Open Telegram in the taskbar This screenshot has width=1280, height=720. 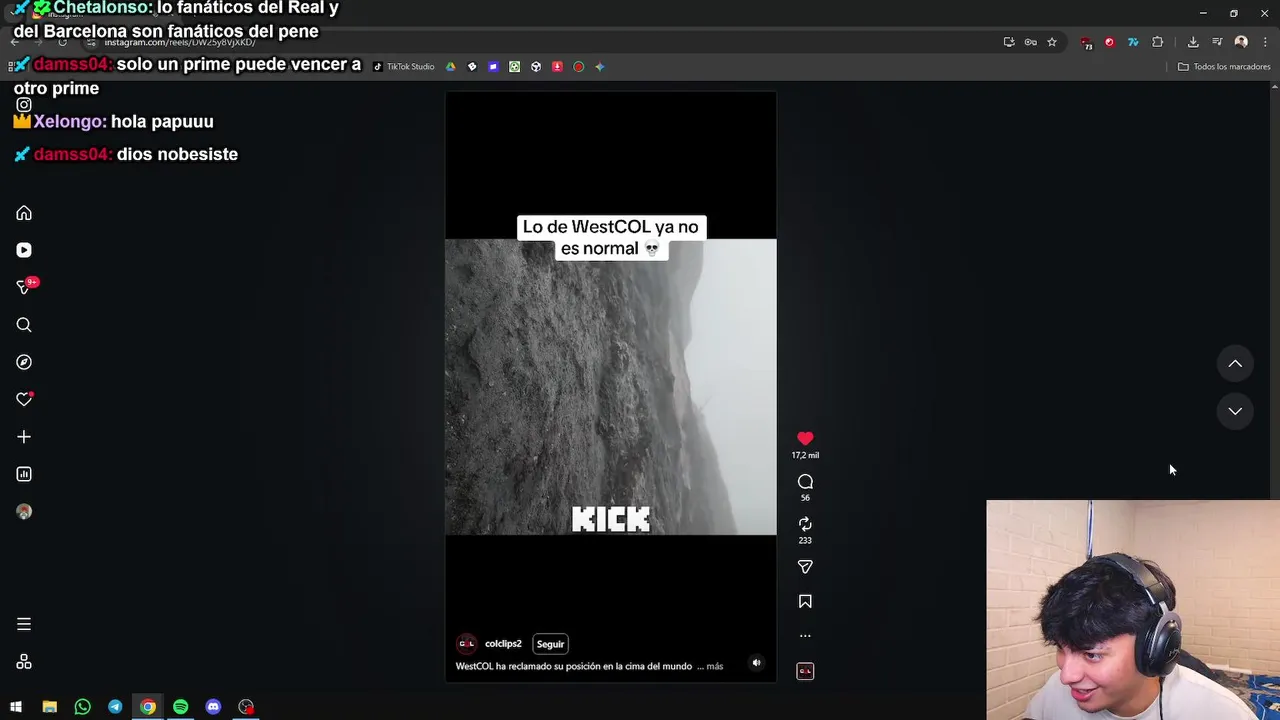(115, 707)
